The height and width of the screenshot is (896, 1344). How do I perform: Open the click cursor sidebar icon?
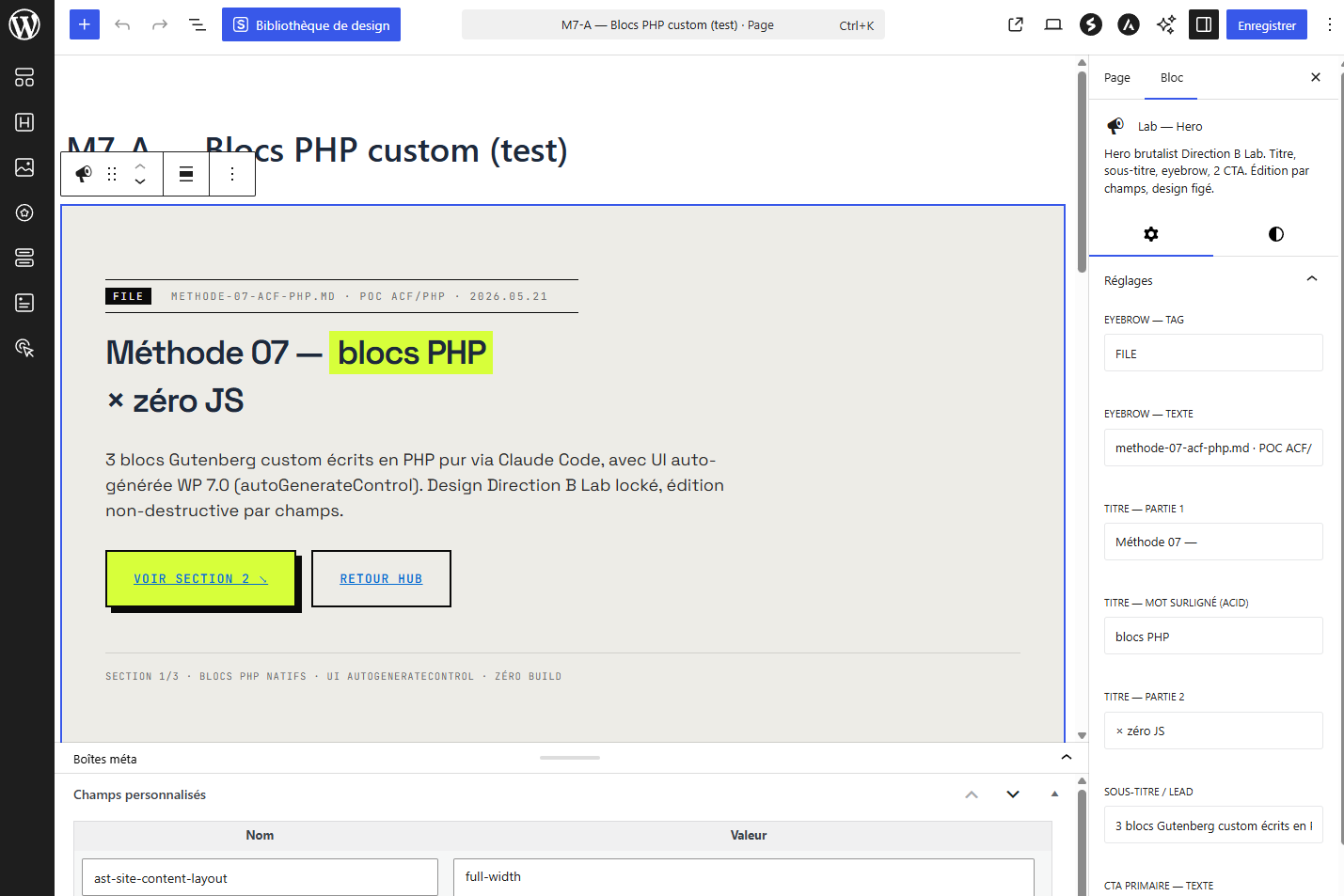coord(24,348)
